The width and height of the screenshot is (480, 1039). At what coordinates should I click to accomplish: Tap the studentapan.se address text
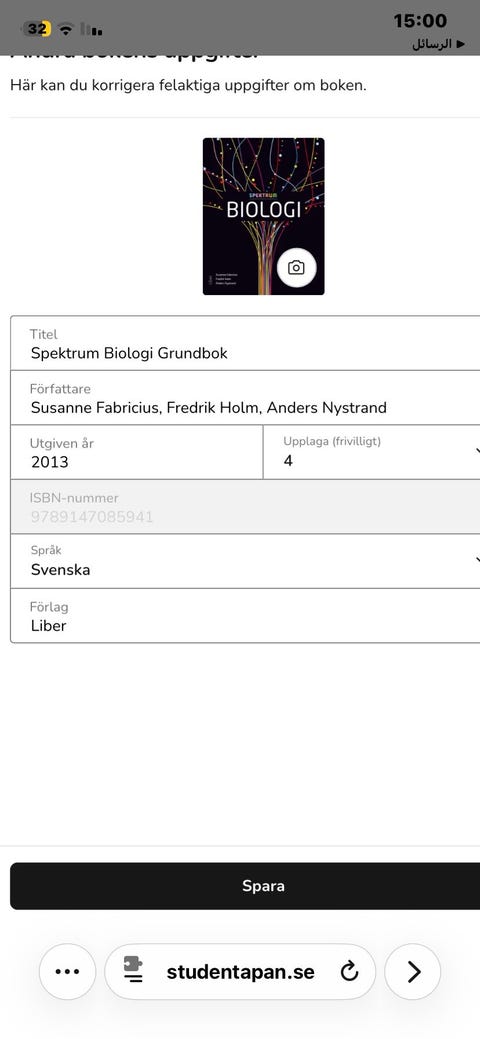pyautogui.click(x=241, y=972)
